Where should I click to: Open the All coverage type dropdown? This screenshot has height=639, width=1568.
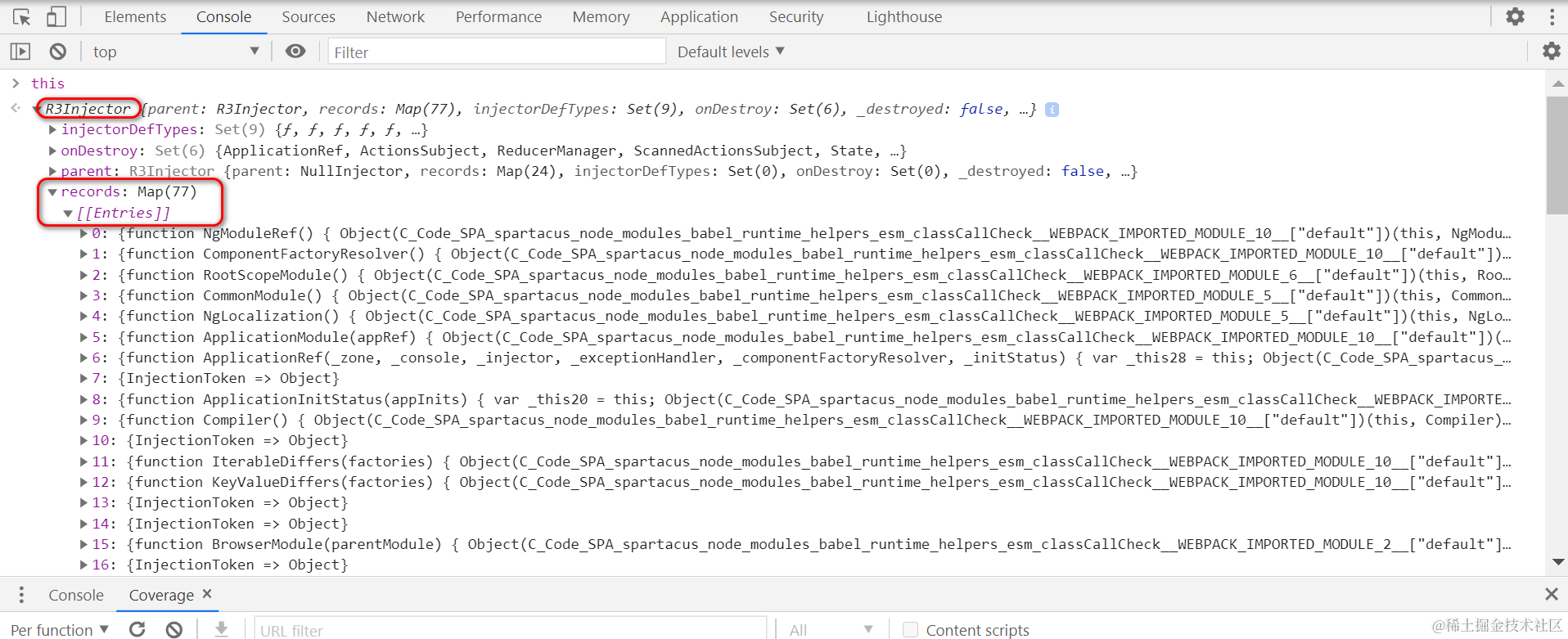pos(831,629)
